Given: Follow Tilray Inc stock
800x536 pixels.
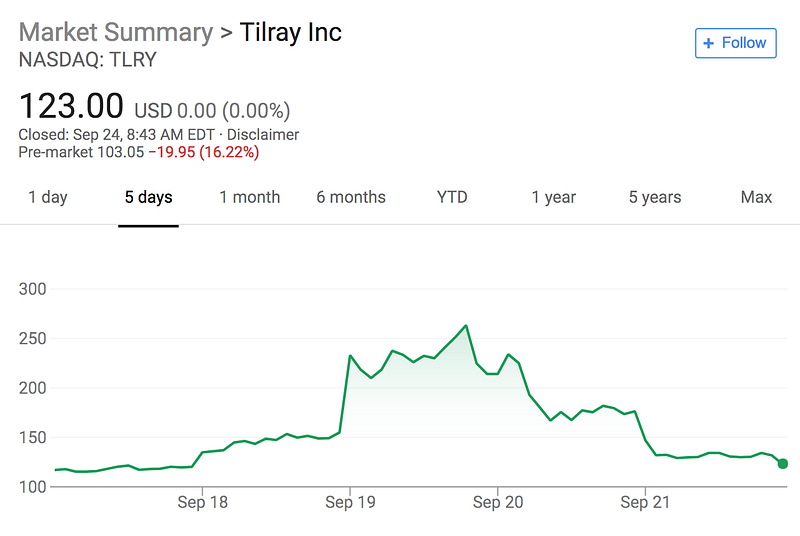Looking at the screenshot, I should (735, 43).
